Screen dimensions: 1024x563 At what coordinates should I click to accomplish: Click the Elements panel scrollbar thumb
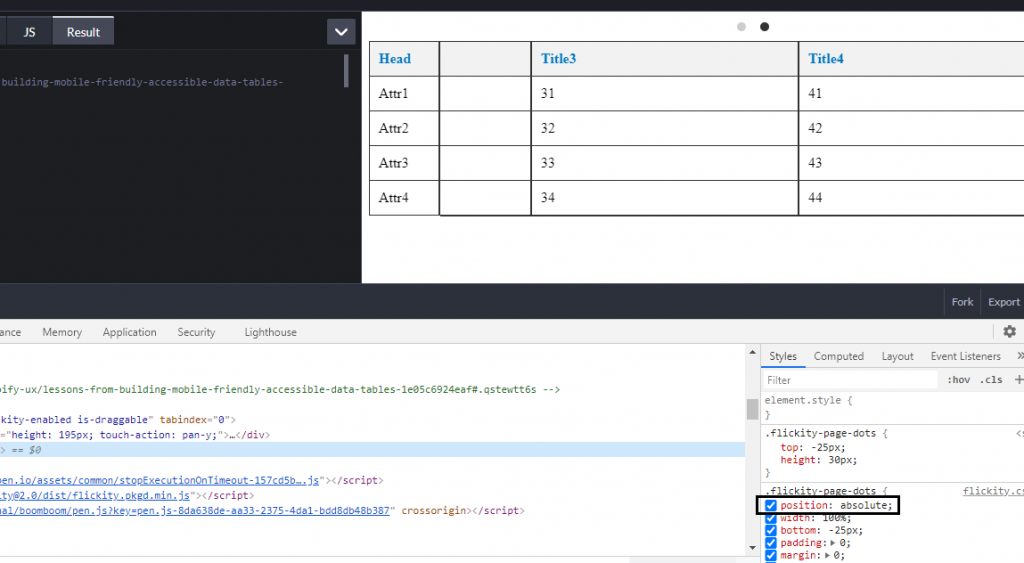pyautogui.click(x=752, y=410)
